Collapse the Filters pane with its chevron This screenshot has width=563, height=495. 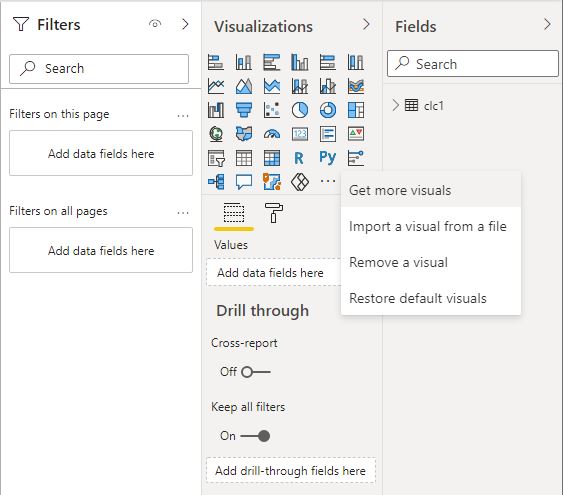click(185, 24)
